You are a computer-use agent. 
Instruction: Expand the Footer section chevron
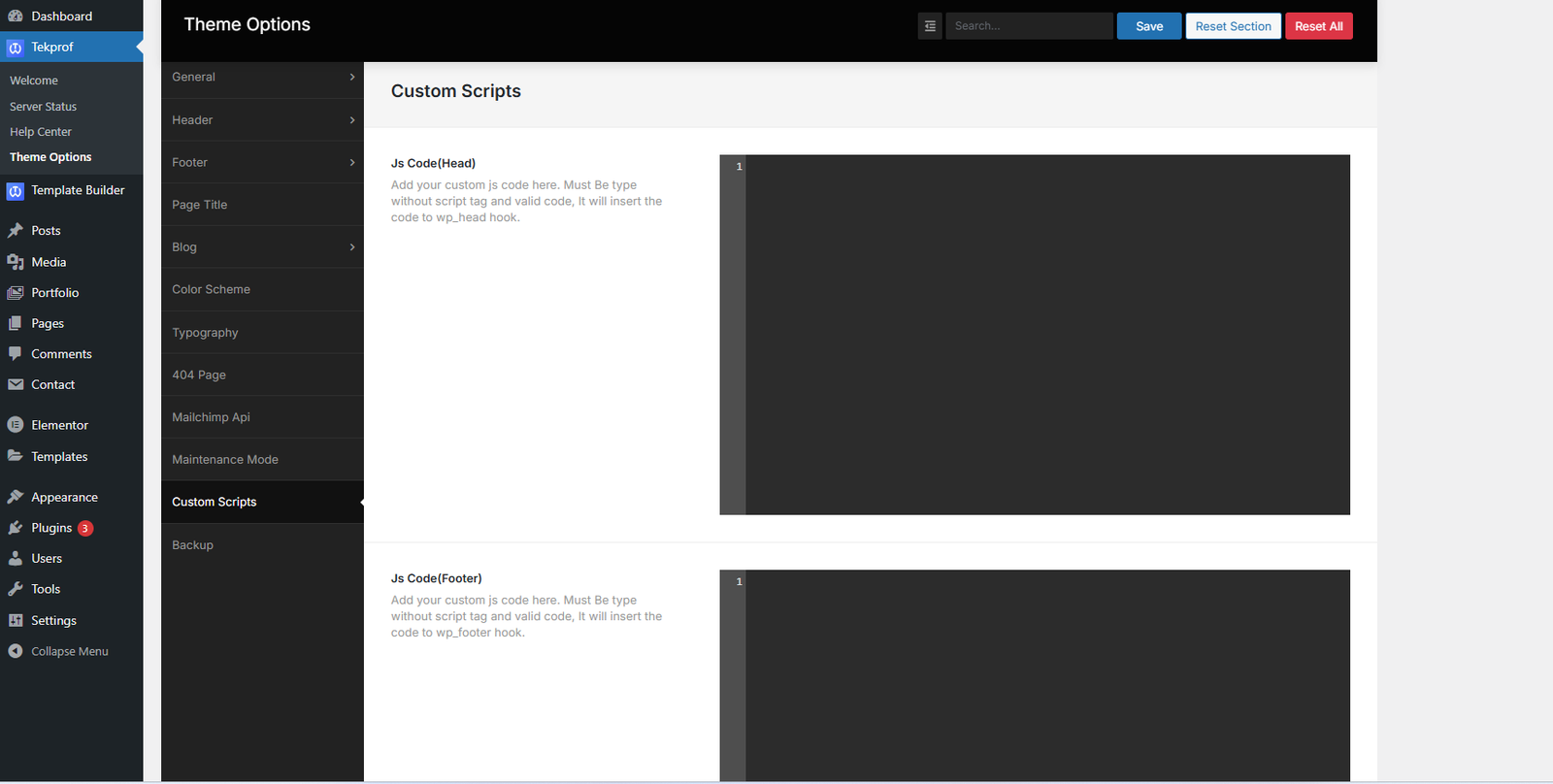point(351,162)
